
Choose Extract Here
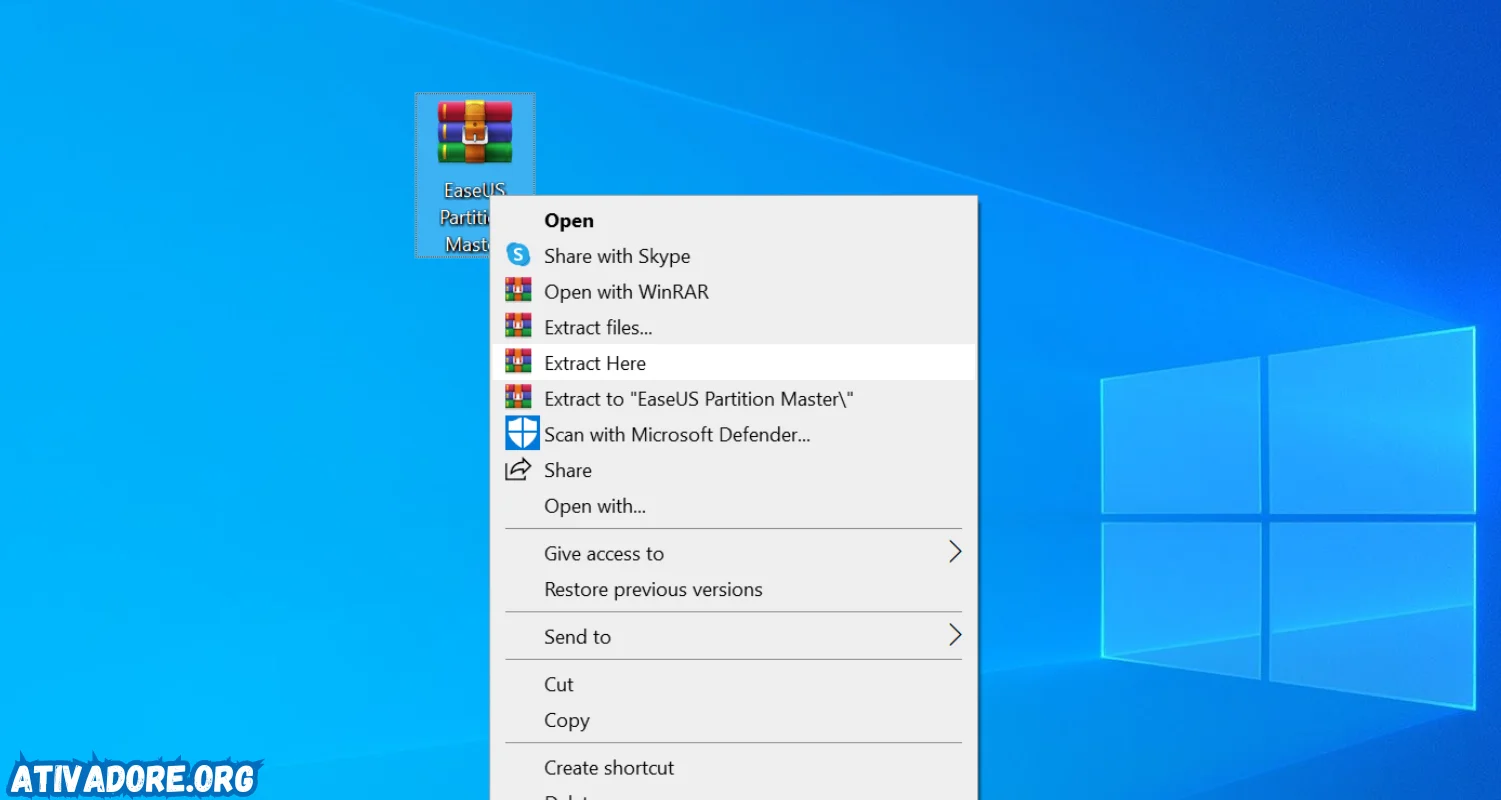(x=734, y=362)
